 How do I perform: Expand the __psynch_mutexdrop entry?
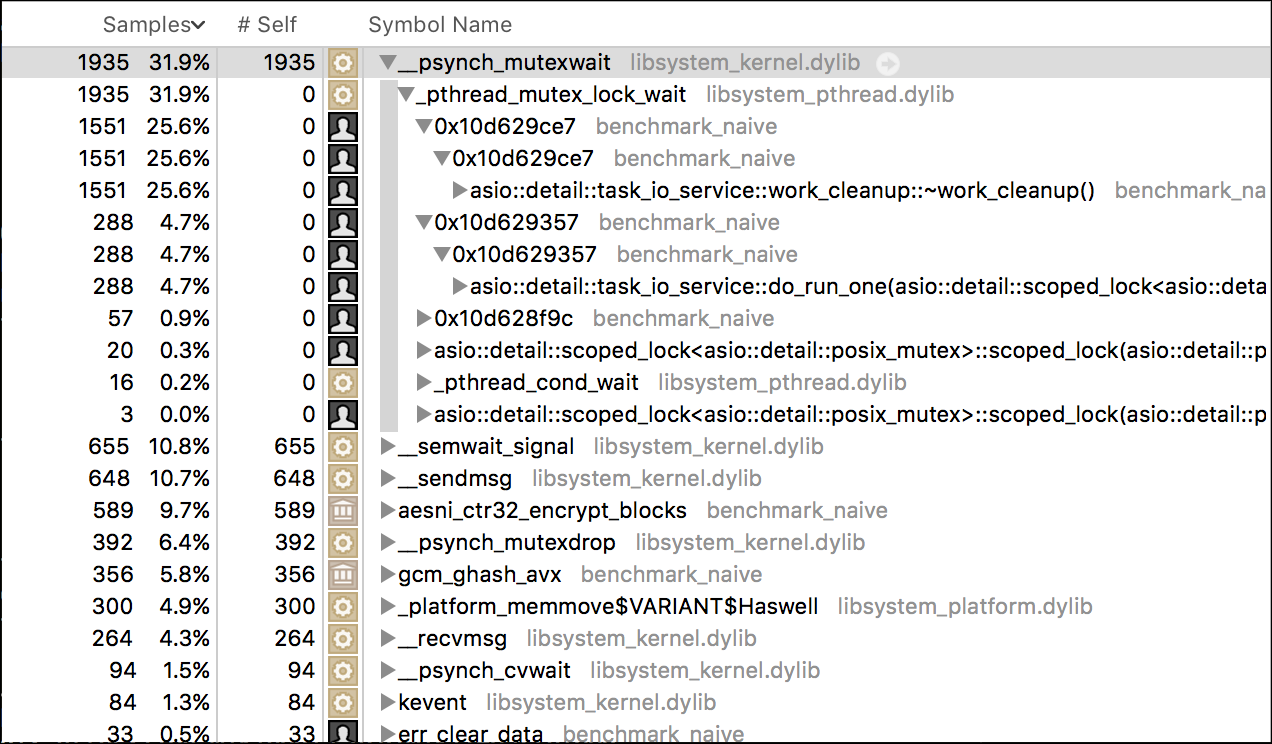pos(388,543)
